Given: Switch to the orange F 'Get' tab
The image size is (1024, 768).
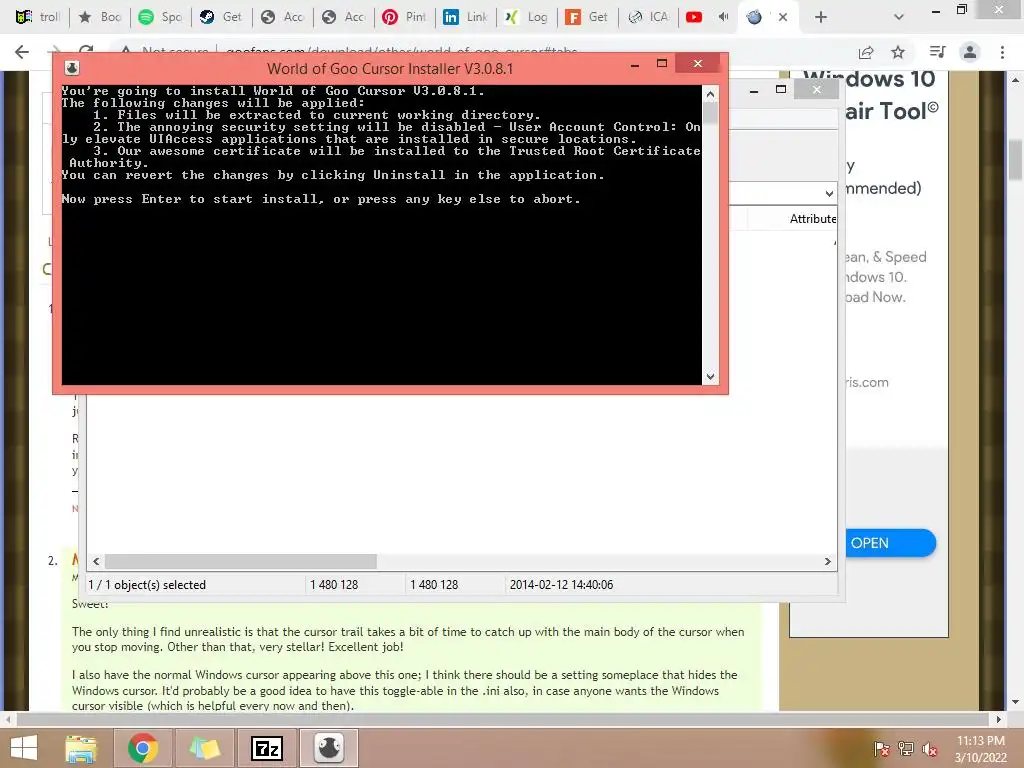Looking at the screenshot, I should pos(587,17).
